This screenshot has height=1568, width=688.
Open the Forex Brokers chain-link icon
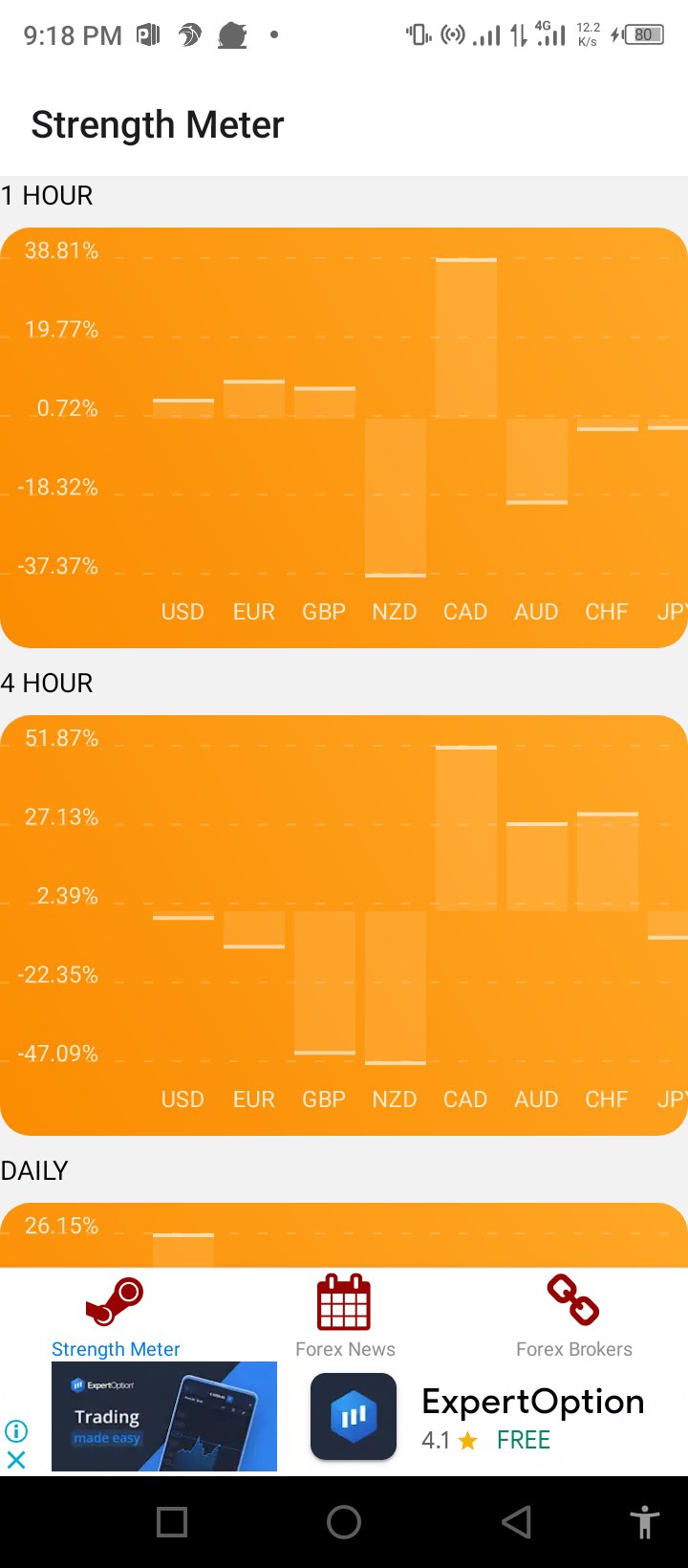coord(573,1300)
